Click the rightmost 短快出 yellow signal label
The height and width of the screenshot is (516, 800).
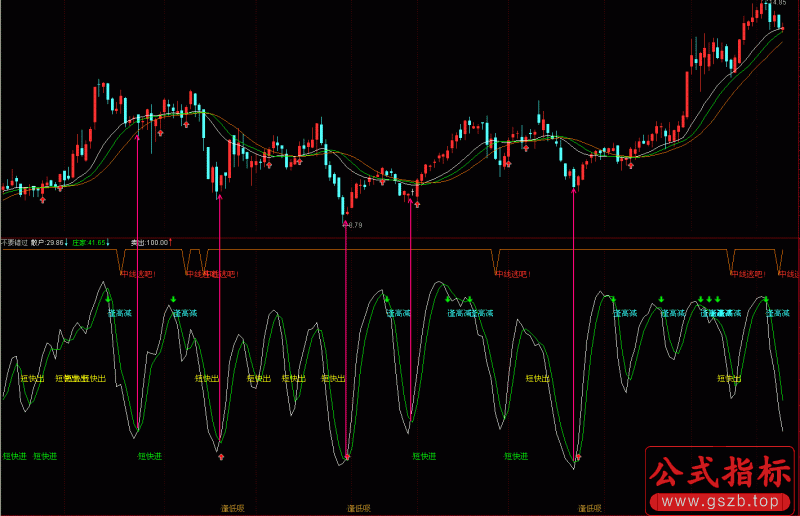click(x=730, y=379)
